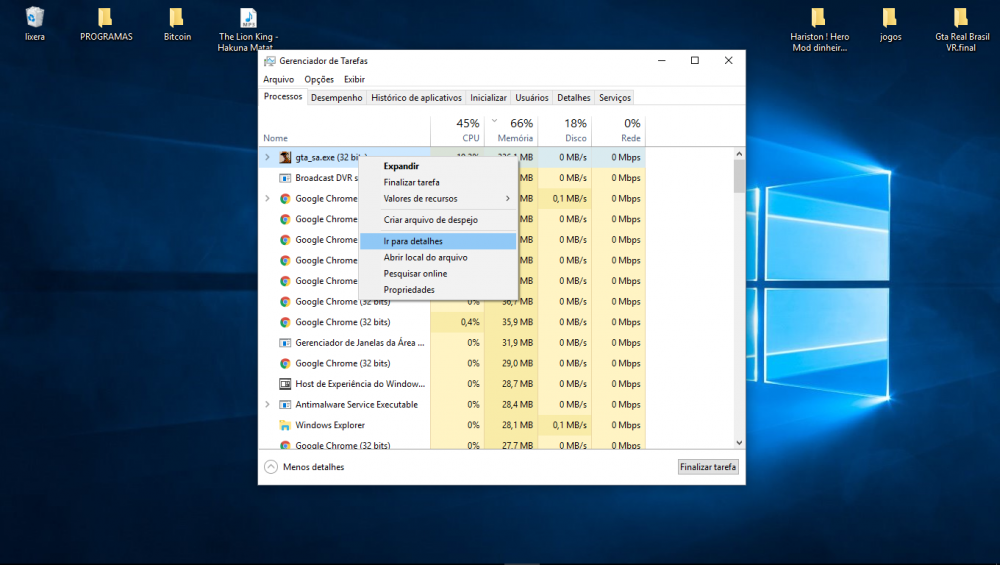Choose Expandir in the context menu

click(438, 166)
